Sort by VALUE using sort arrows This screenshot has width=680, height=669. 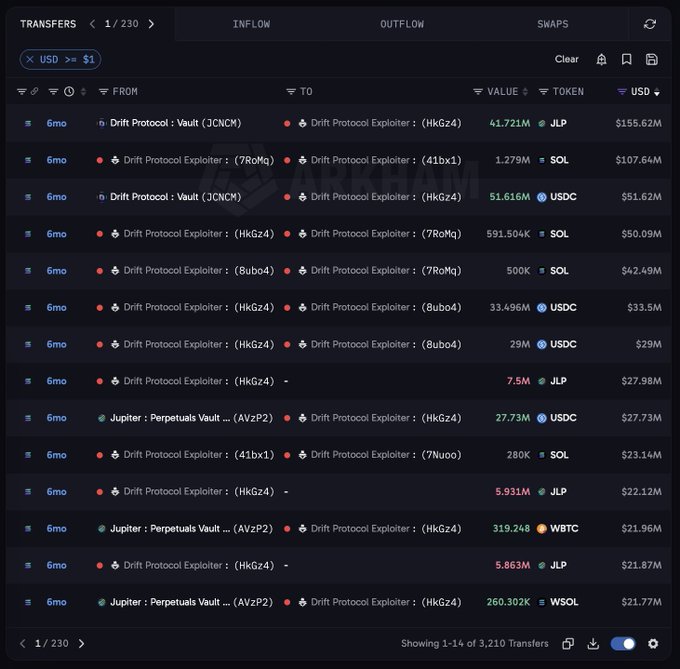pyautogui.click(x=525, y=91)
